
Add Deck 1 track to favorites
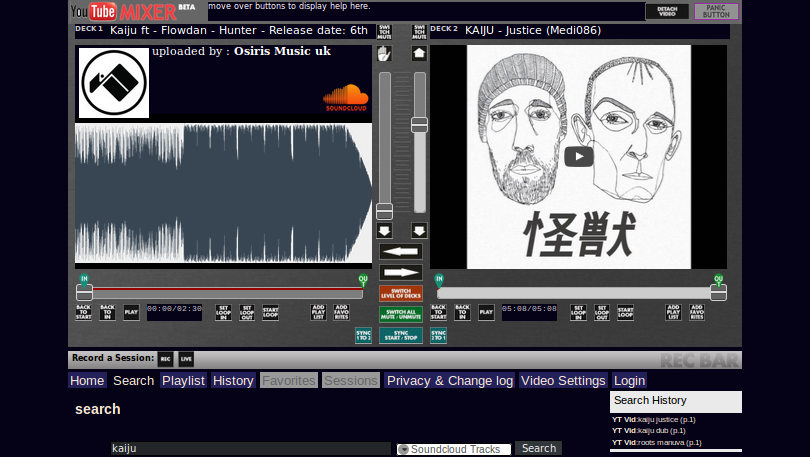[341, 312]
